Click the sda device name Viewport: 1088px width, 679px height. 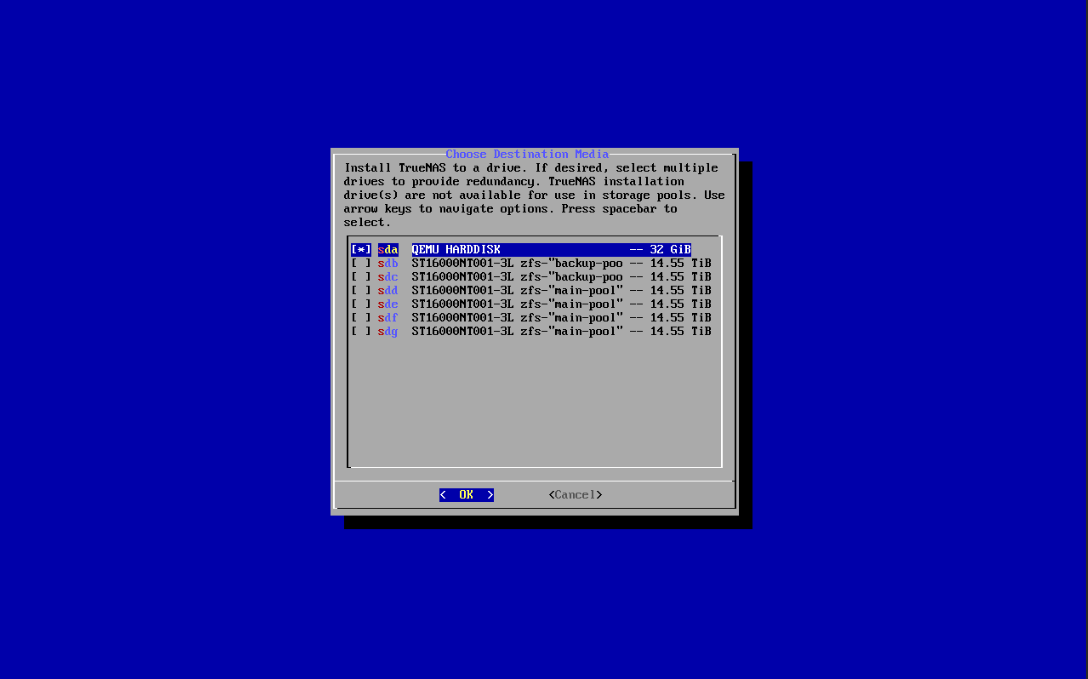coord(388,249)
